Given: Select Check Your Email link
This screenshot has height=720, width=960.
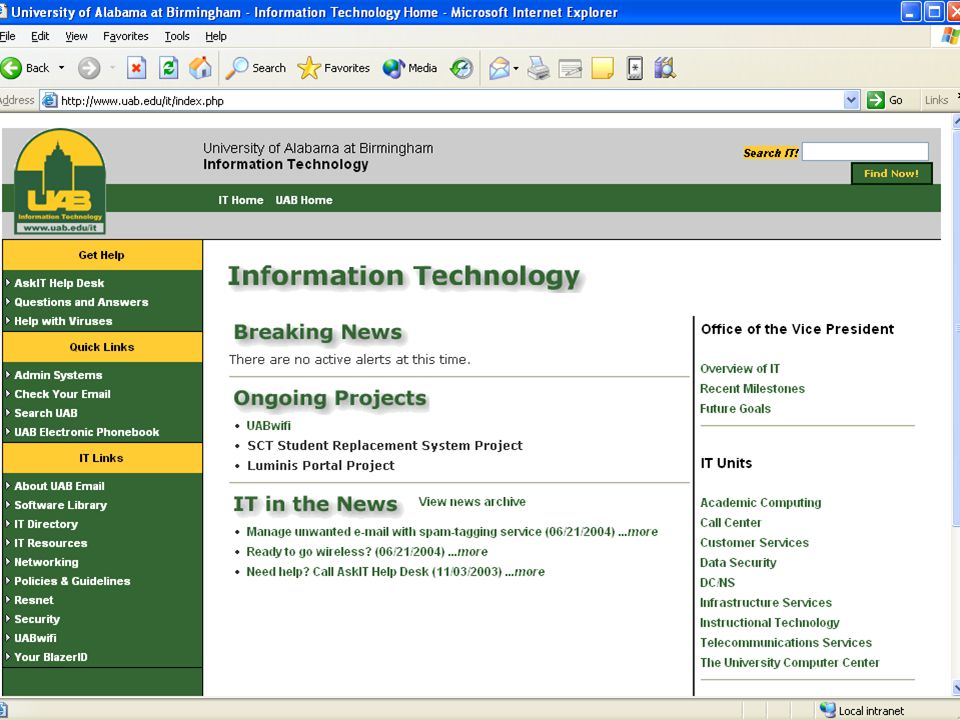Looking at the screenshot, I should [x=62, y=394].
